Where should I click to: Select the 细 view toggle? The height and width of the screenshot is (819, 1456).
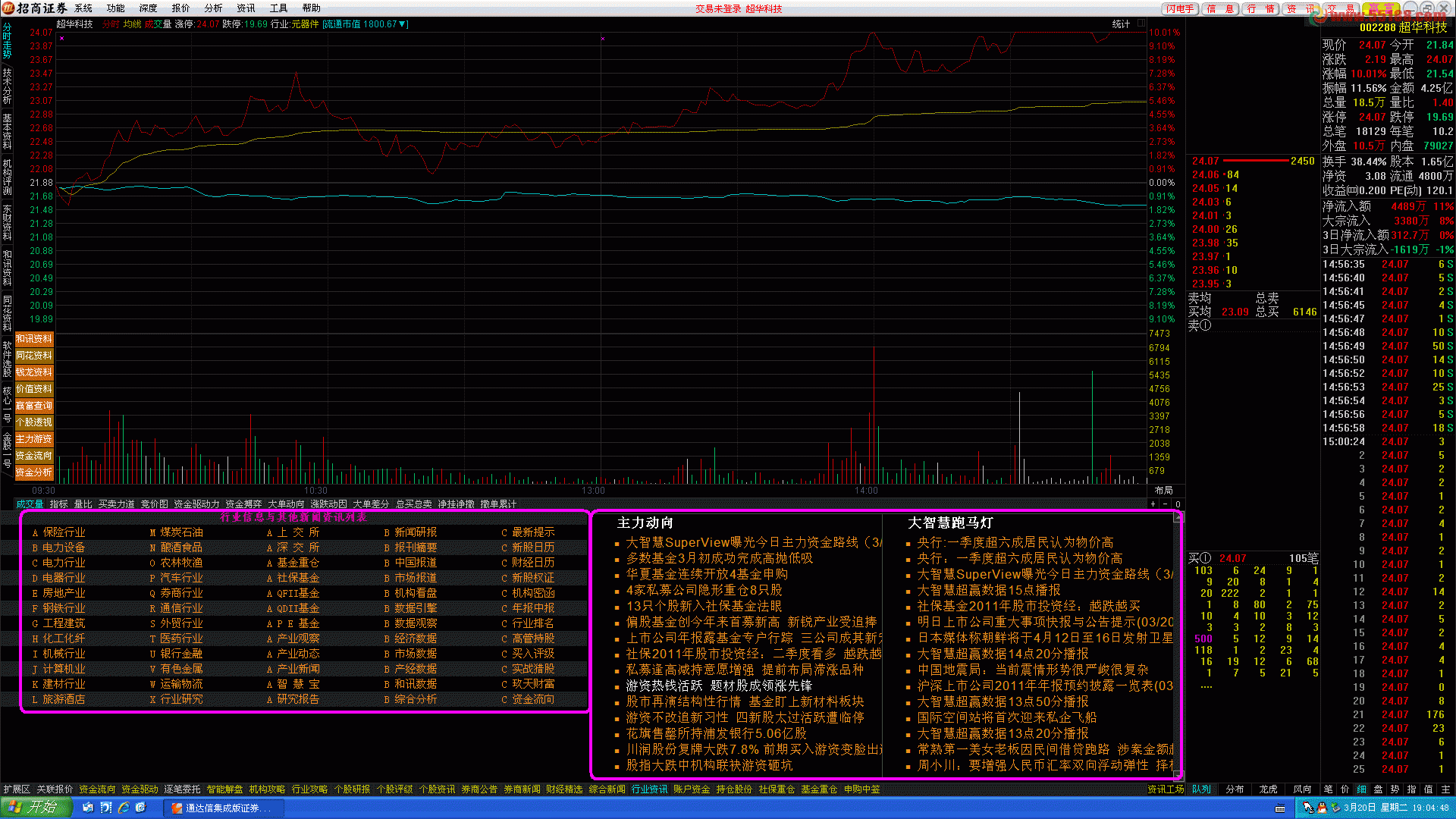[x=1362, y=789]
